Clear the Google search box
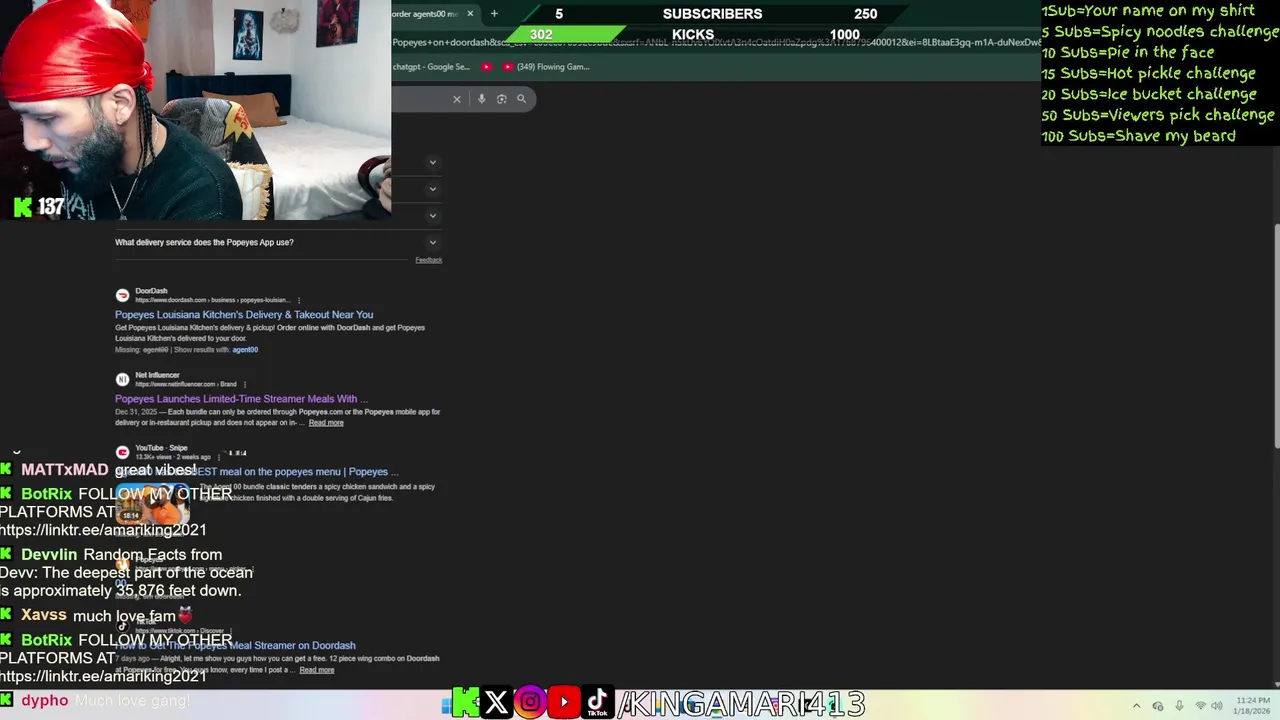The width and height of the screenshot is (1280, 720). (x=457, y=99)
